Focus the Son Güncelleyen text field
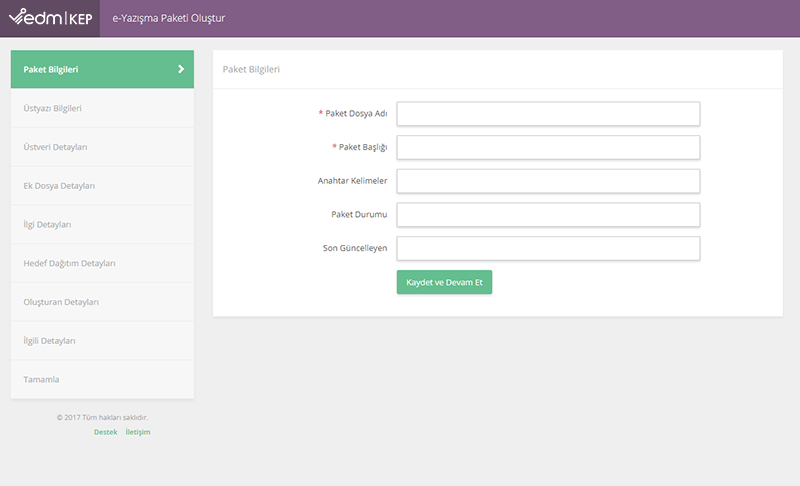The height and width of the screenshot is (486, 800). coord(548,248)
